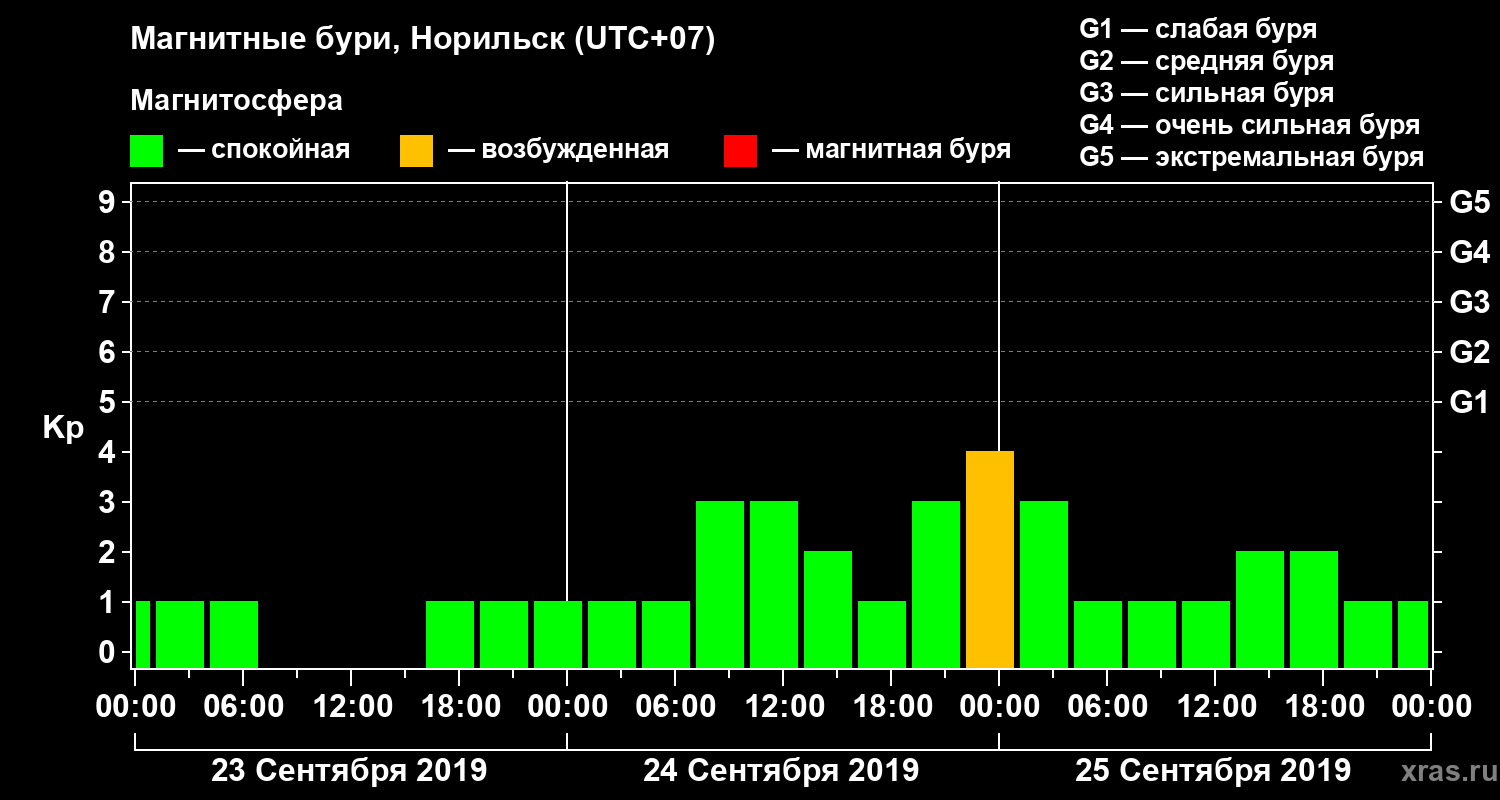The image size is (1500, 800).
Task: Click the 'G1' right-axis label beside Kp 5
Action: 1469,403
